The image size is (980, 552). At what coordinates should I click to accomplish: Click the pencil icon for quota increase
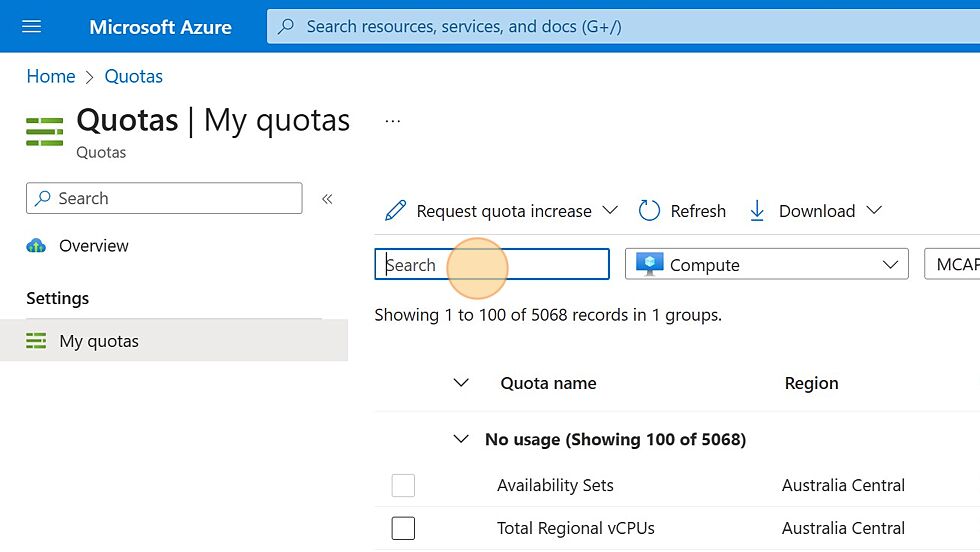(396, 211)
